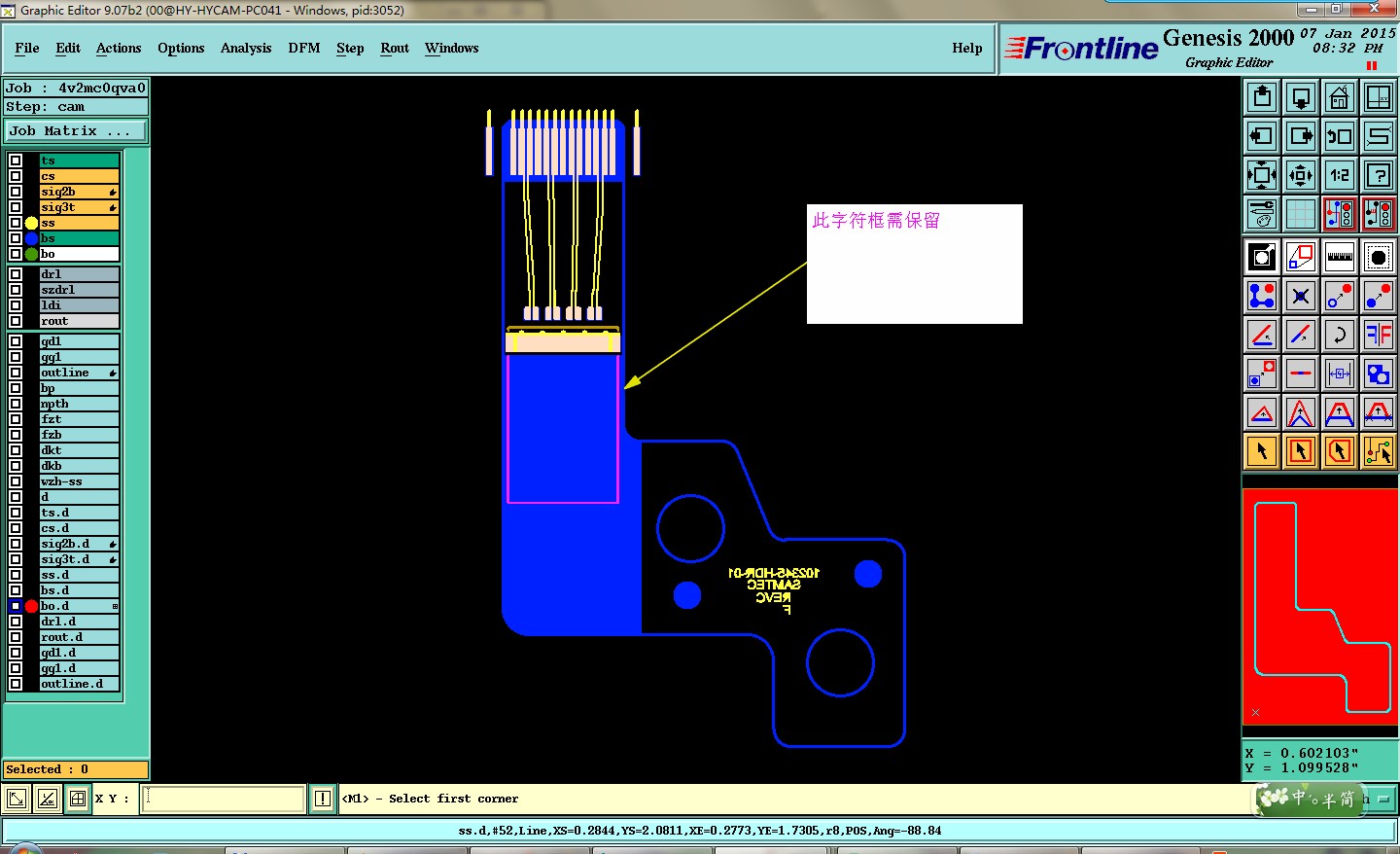This screenshot has height=854, width=1400.
Task: Click the overlapping blue shapes icon
Action: tap(1379, 374)
